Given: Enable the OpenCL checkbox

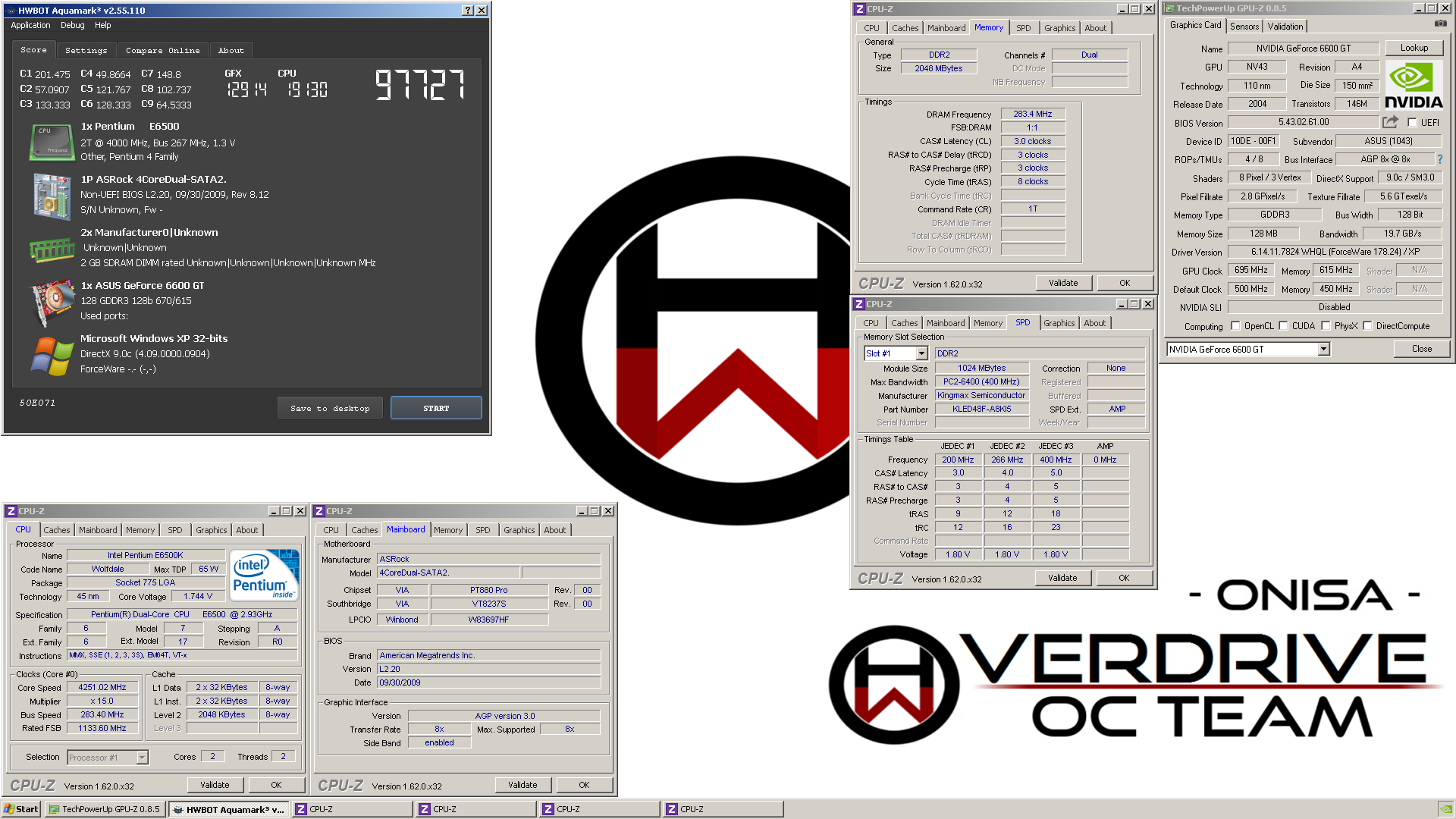Looking at the screenshot, I should pyautogui.click(x=1235, y=326).
